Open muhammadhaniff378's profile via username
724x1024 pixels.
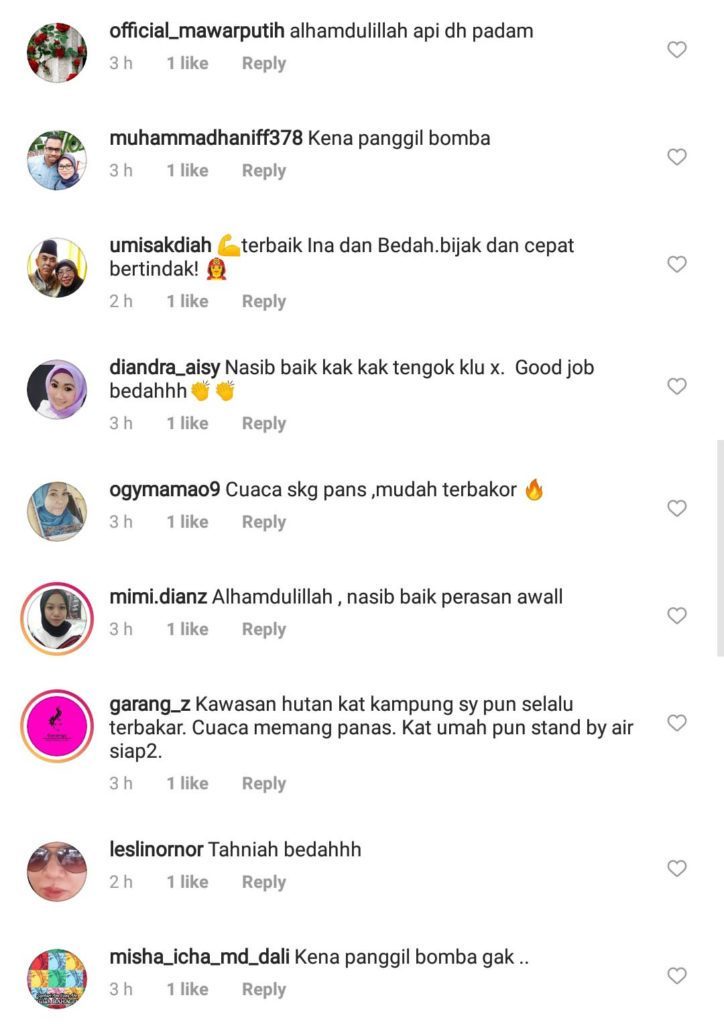click(206, 138)
